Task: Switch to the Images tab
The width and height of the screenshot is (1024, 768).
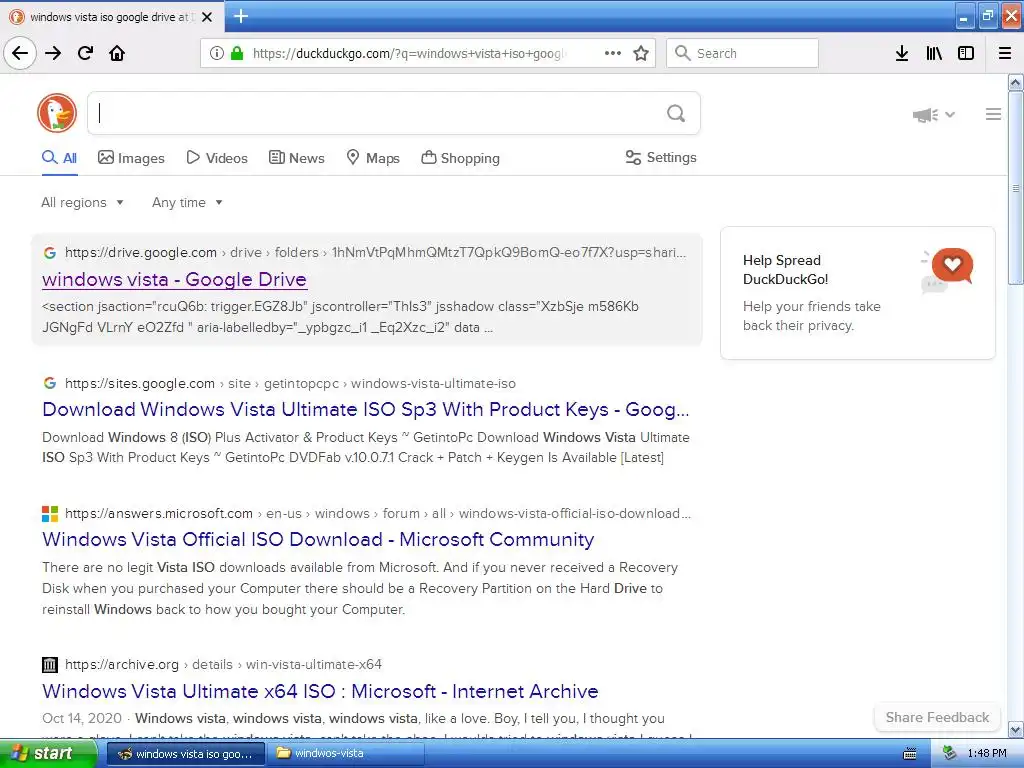Action: click(131, 158)
